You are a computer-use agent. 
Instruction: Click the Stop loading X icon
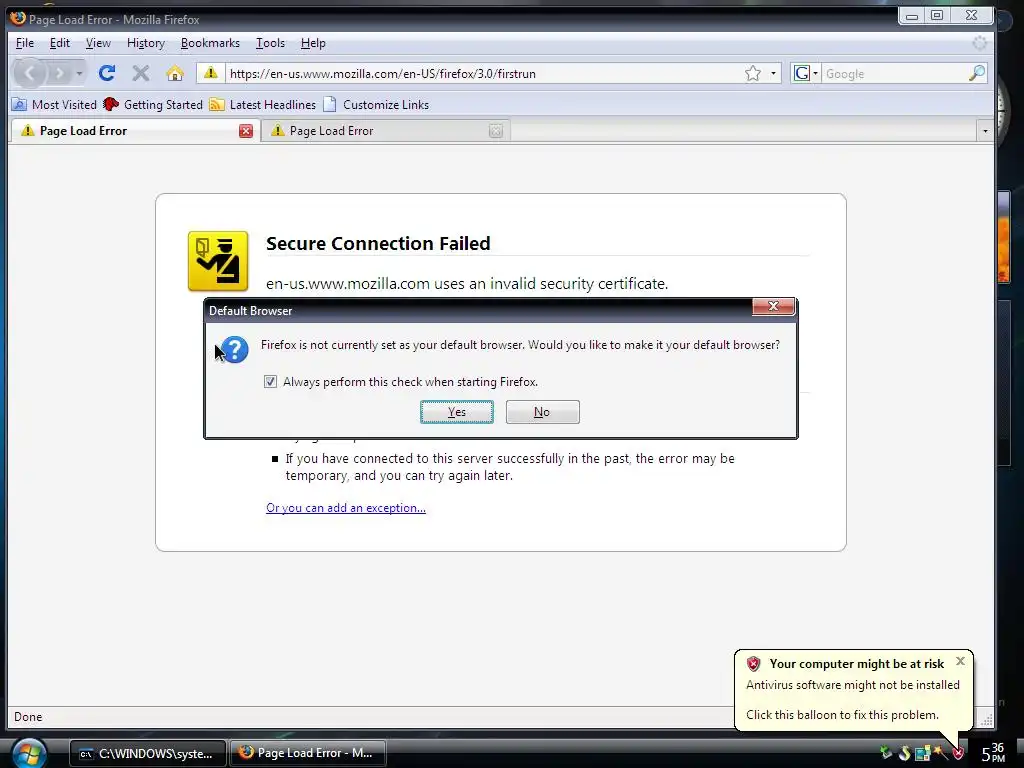[x=140, y=73]
